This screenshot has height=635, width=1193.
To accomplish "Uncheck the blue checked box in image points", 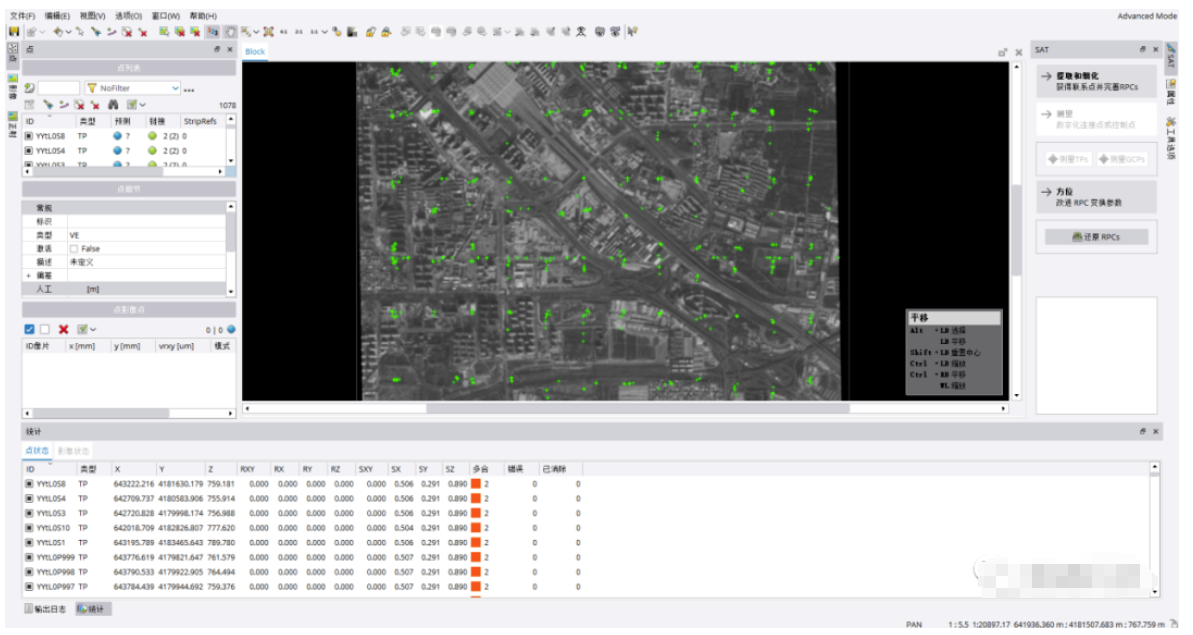I will point(30,329).
